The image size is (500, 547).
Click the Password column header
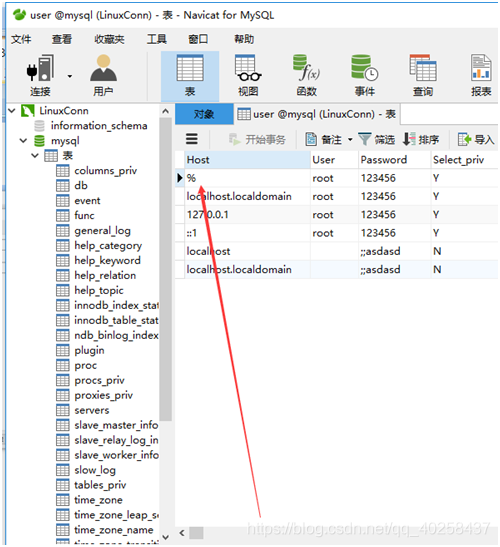pyautogui.click(x=395, y=160)
